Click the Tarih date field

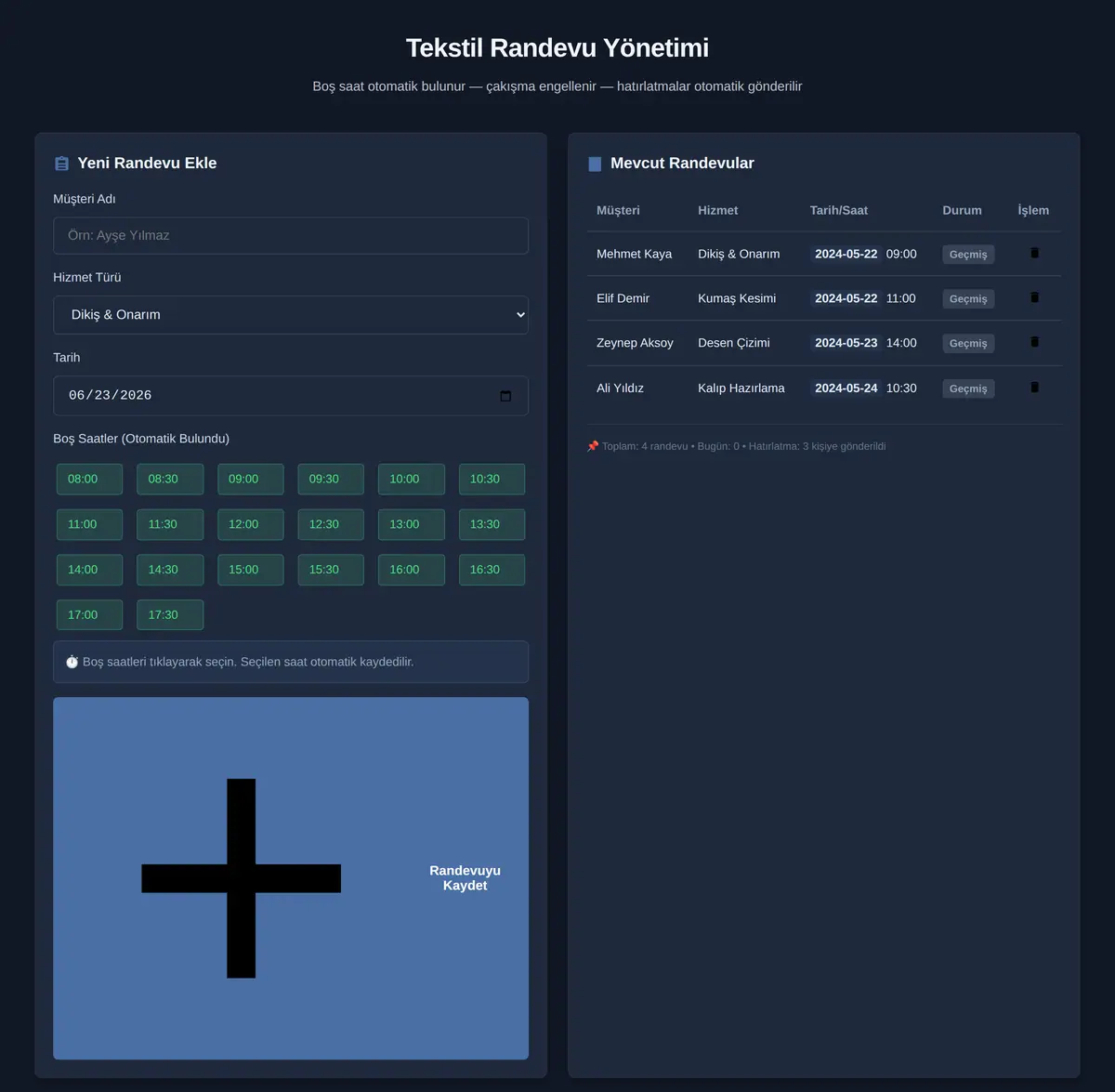click(x=291, y=396)
